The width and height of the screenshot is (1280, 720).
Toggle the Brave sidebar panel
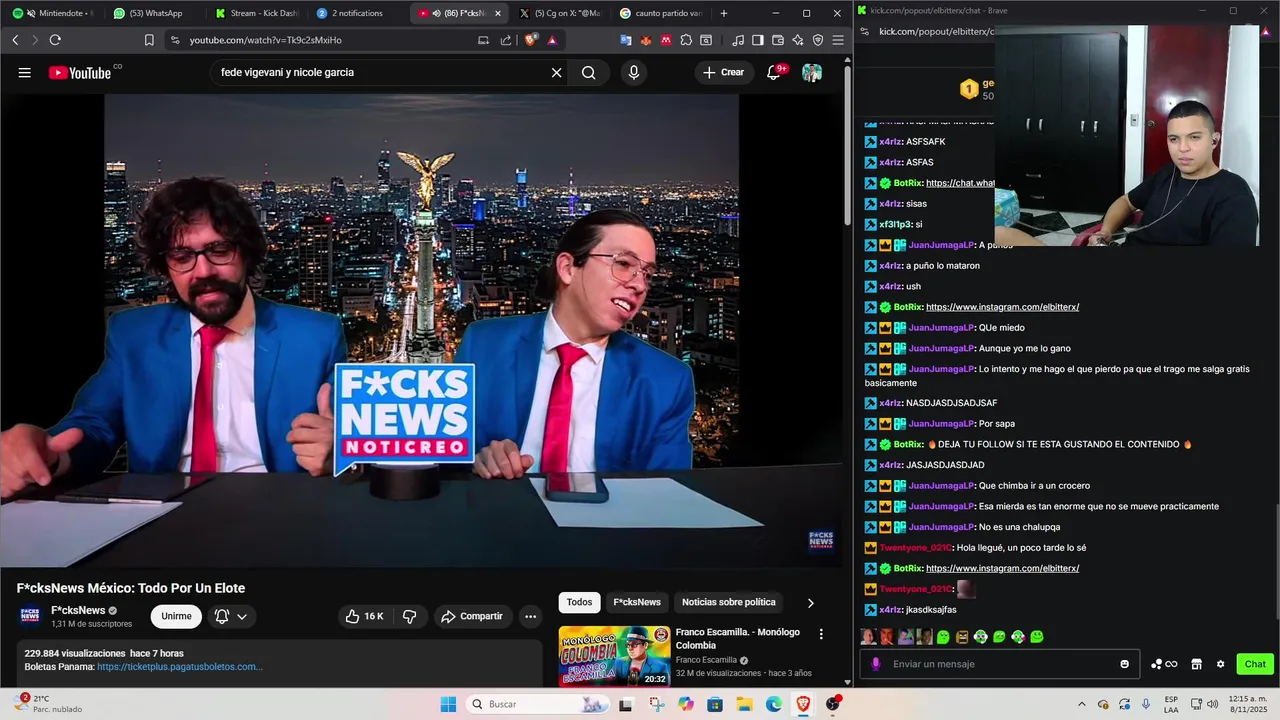[x=758, y=40]
